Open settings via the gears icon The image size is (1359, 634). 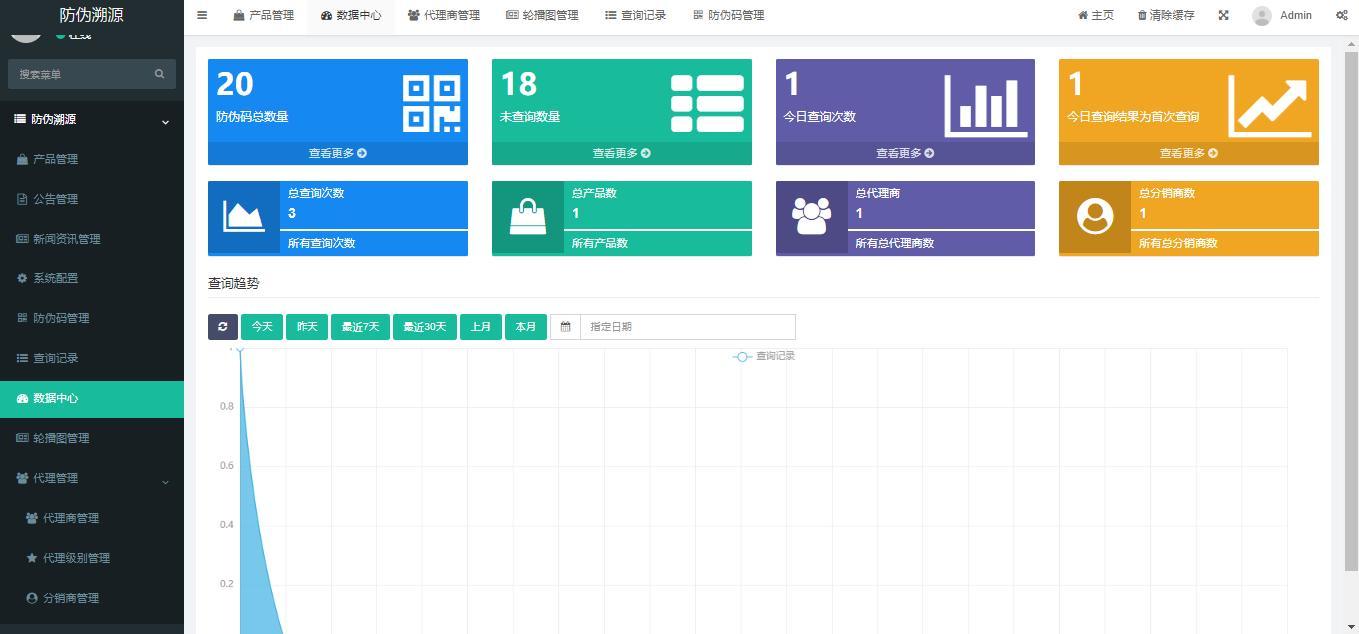click(1342, 15)
